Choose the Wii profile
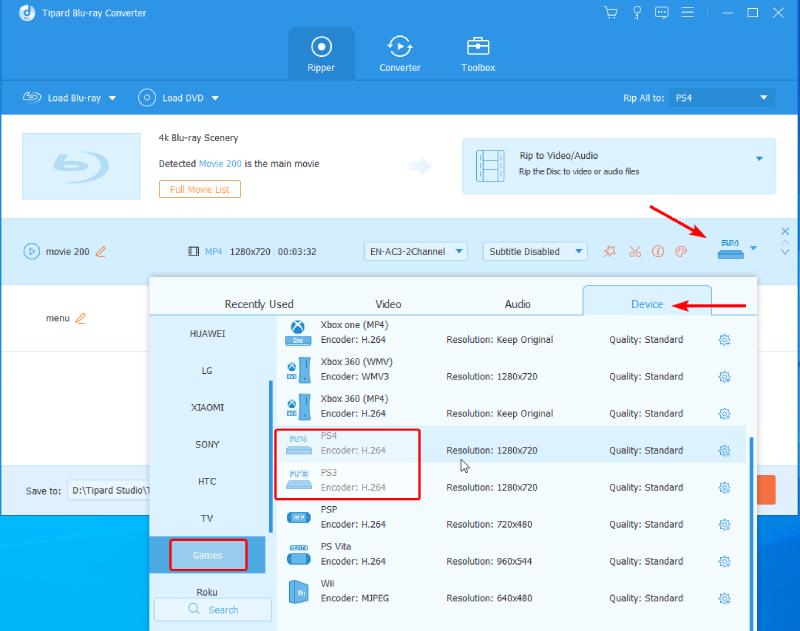This screenshot has width=800, height=631. coord(511,591)
